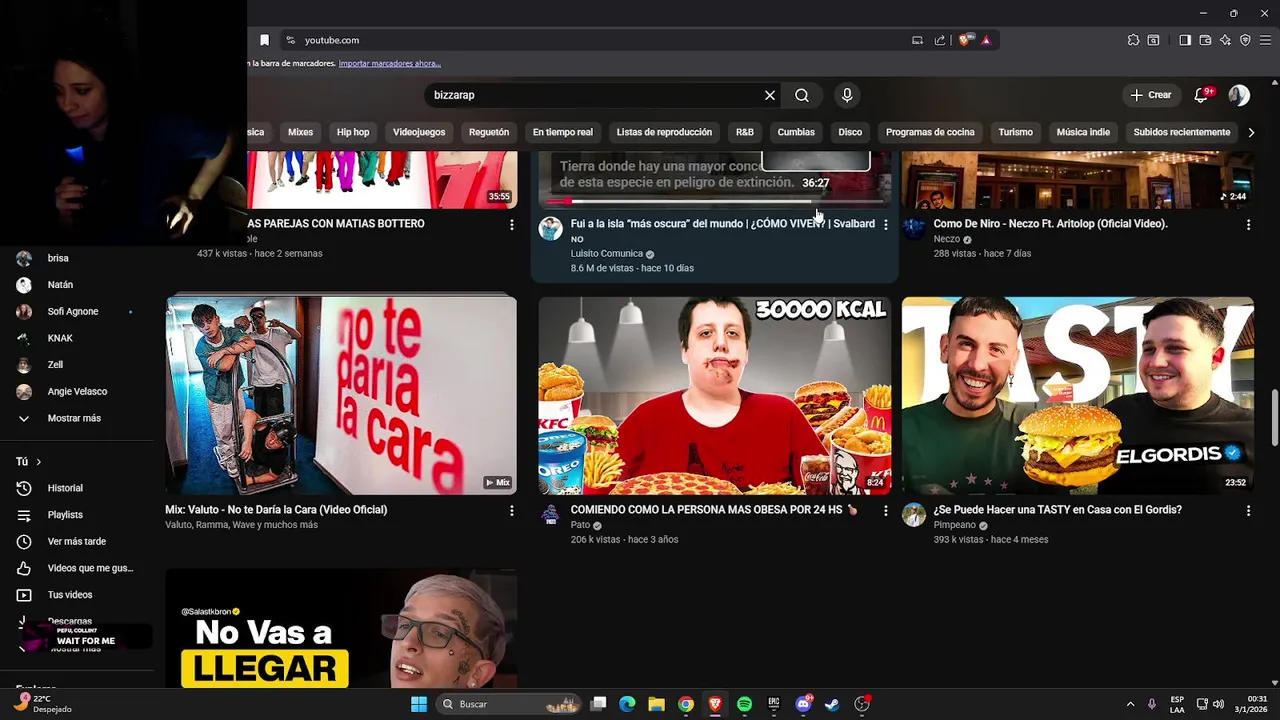Clear the search box with the X
The image size is (1280, 720).
pyautogui.click(x=770, y=95)
